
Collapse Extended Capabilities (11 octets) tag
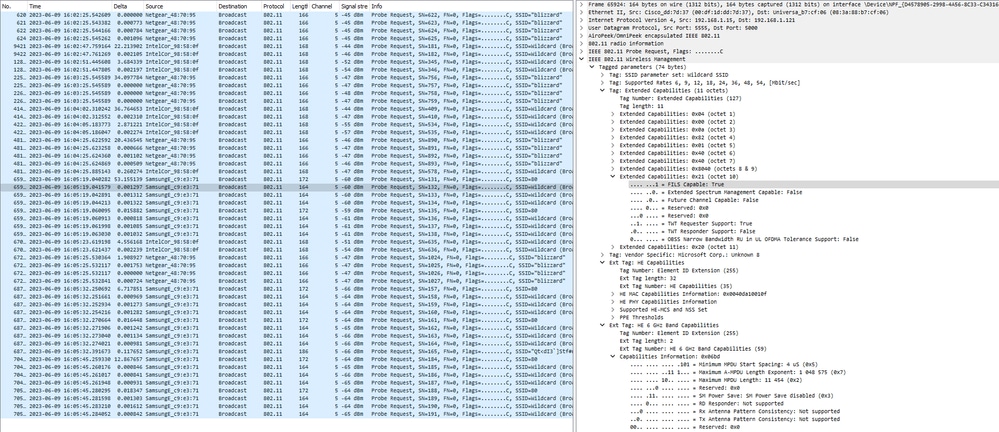click(x=603, y=90)
